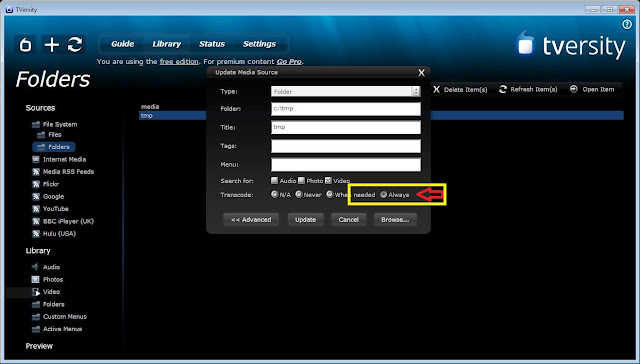Enable the Photo search checkbox
The height and width of the screenshot is (364, 640).
[x=301, y=180]
